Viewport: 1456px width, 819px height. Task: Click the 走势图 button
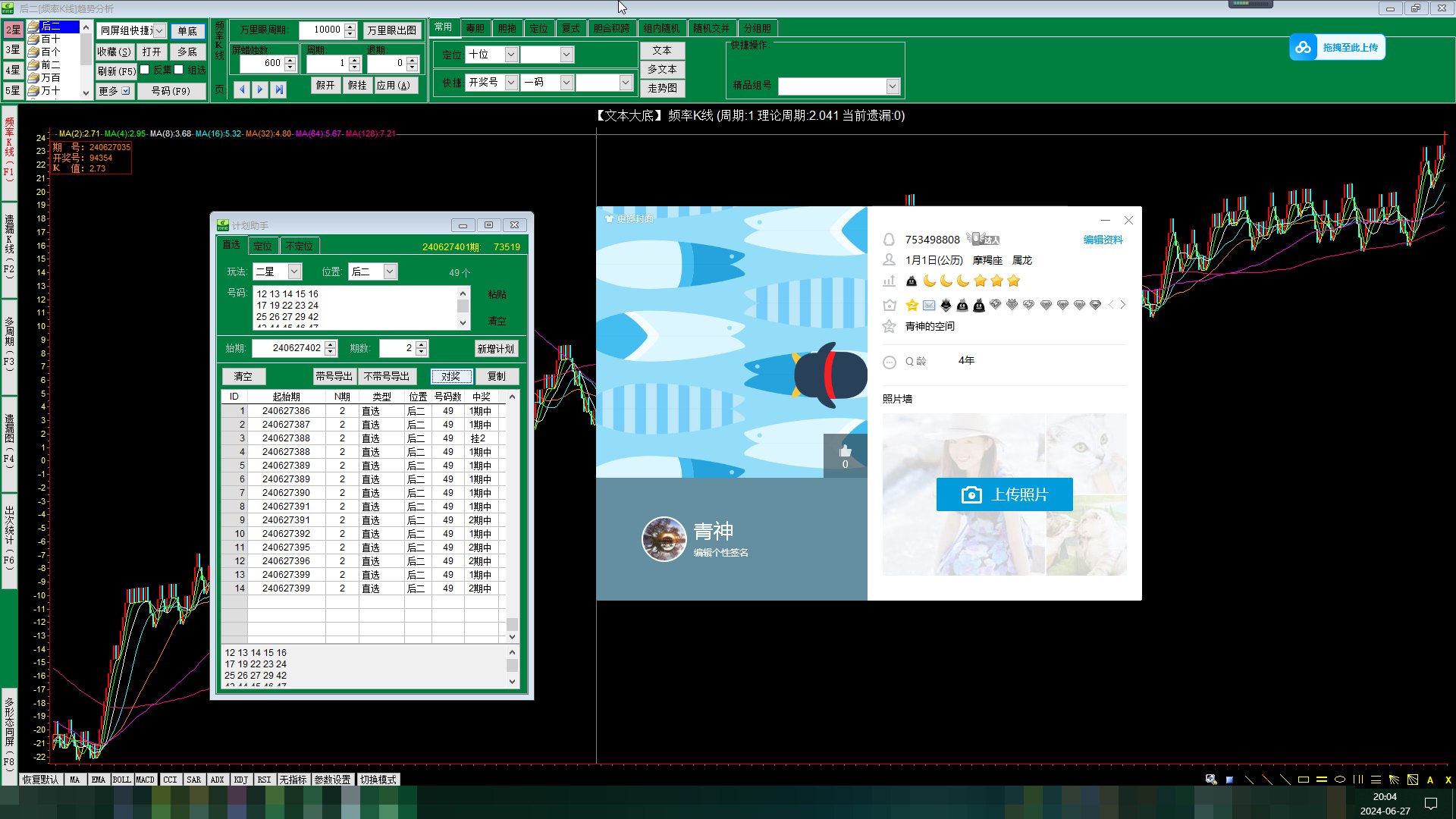pos(663,88)
